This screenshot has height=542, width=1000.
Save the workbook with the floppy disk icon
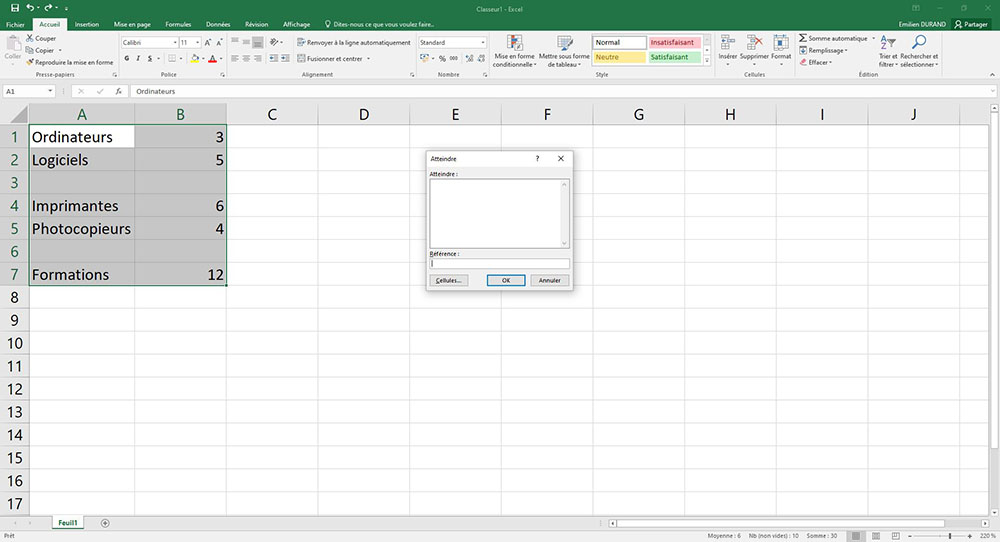14,7
